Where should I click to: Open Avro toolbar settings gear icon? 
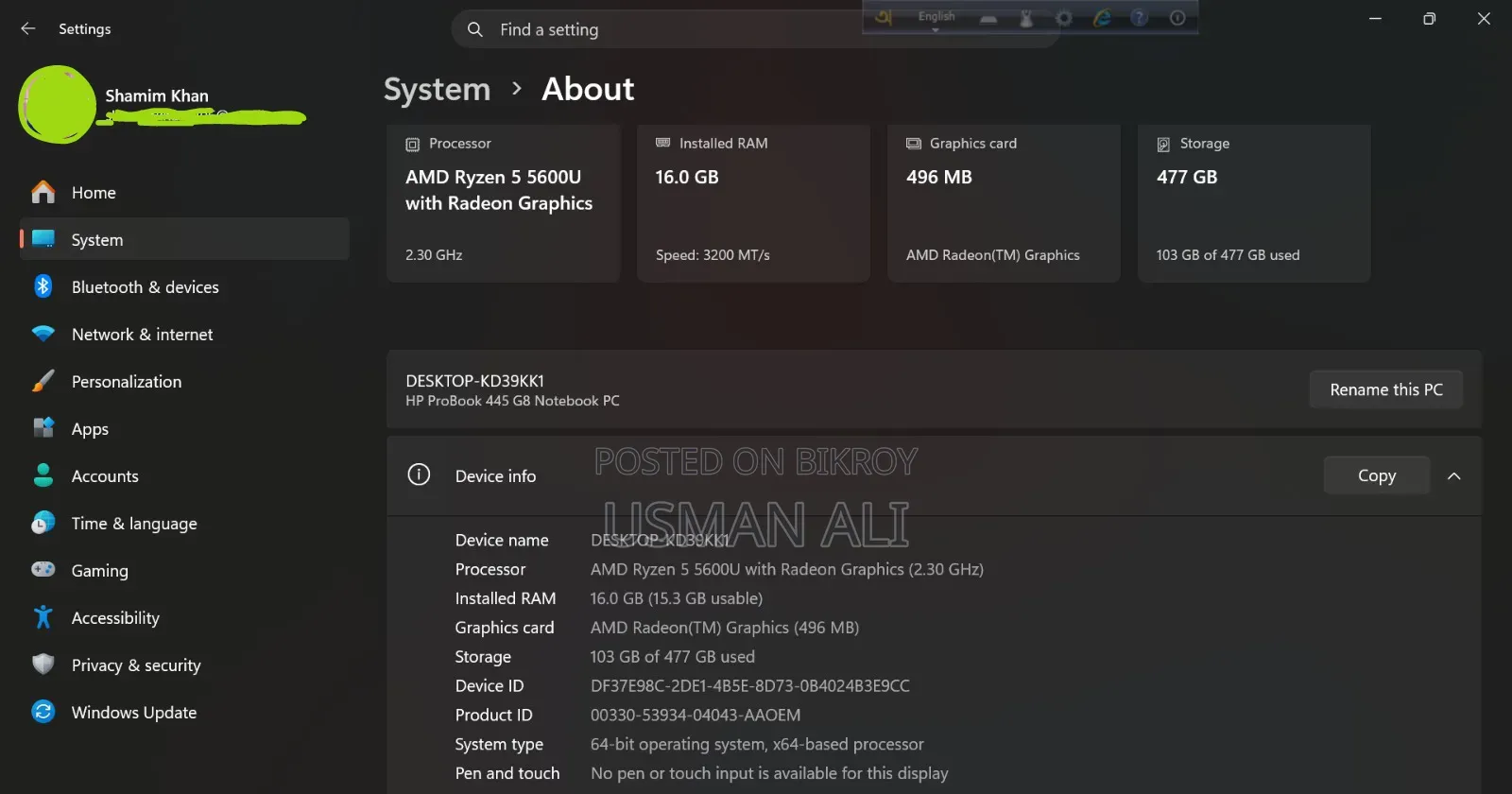click(1064, 18)
